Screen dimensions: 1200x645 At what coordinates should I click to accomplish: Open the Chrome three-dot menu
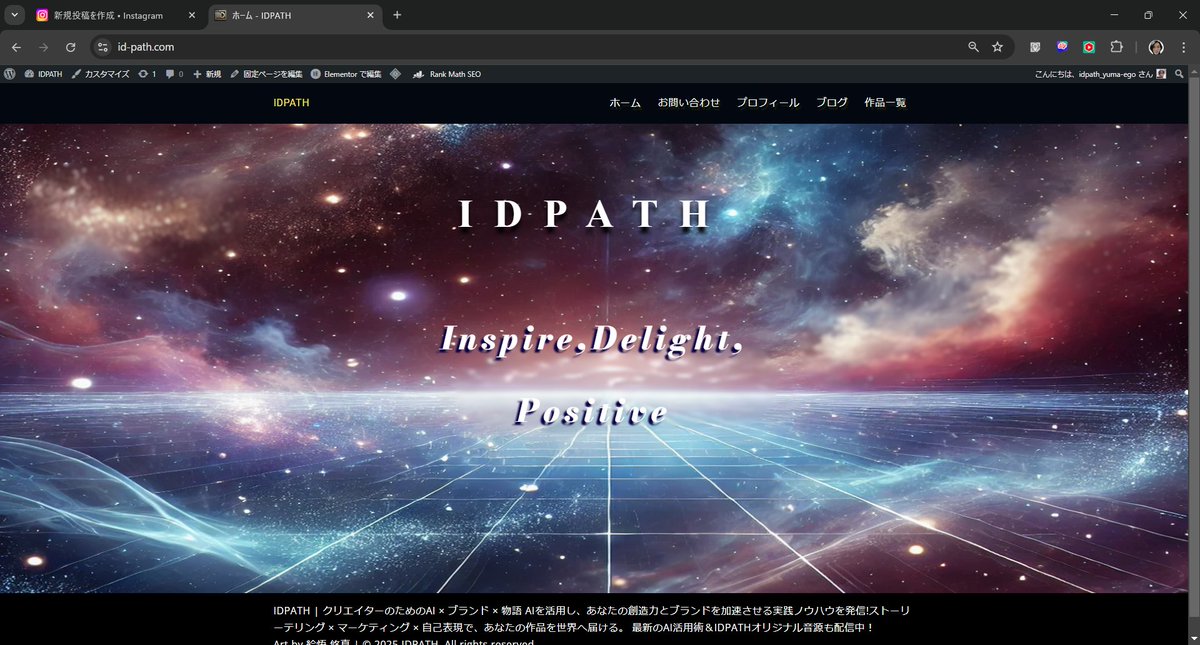(1183, 47)
